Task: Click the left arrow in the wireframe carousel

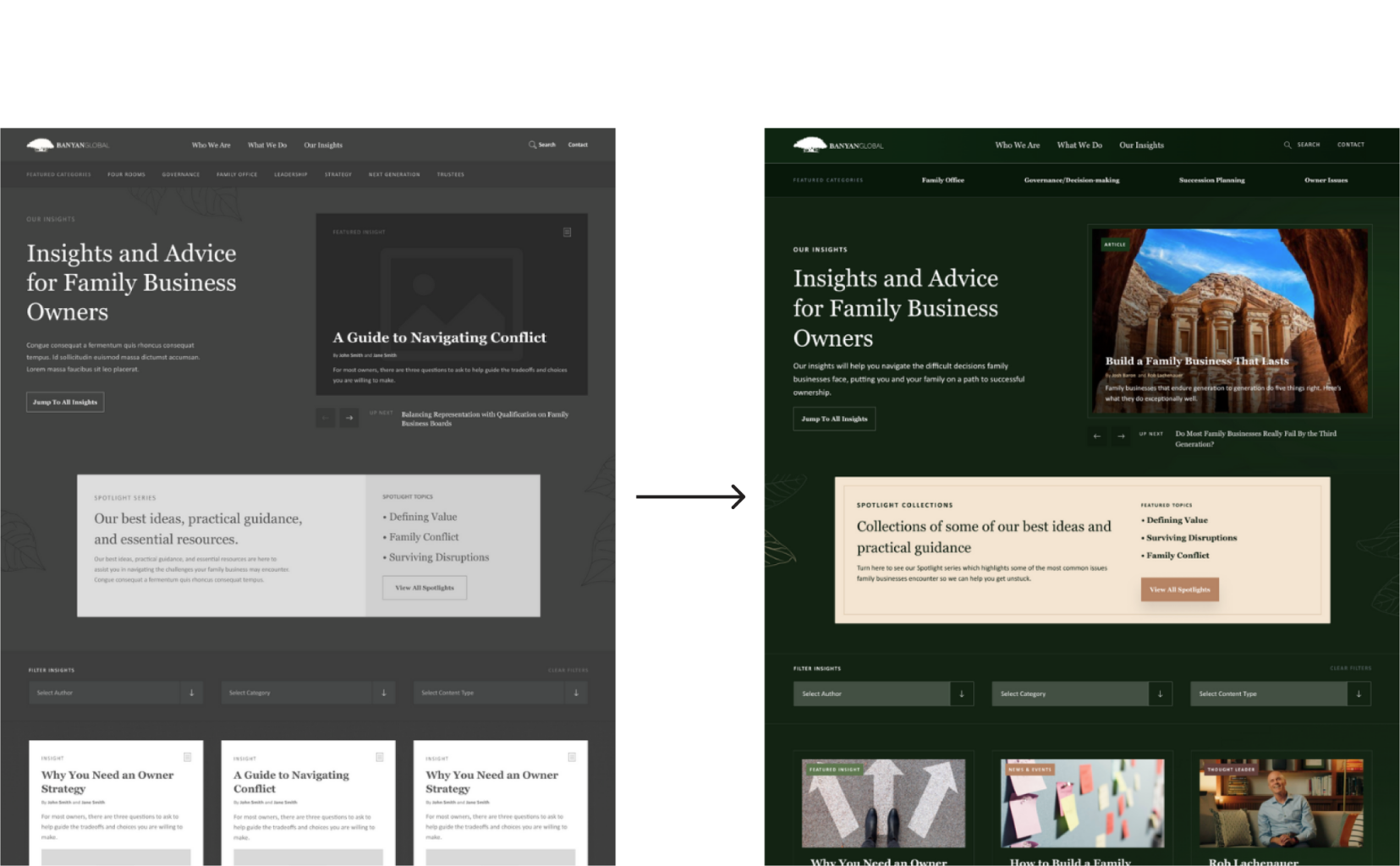Action: [x=325, y=417]
